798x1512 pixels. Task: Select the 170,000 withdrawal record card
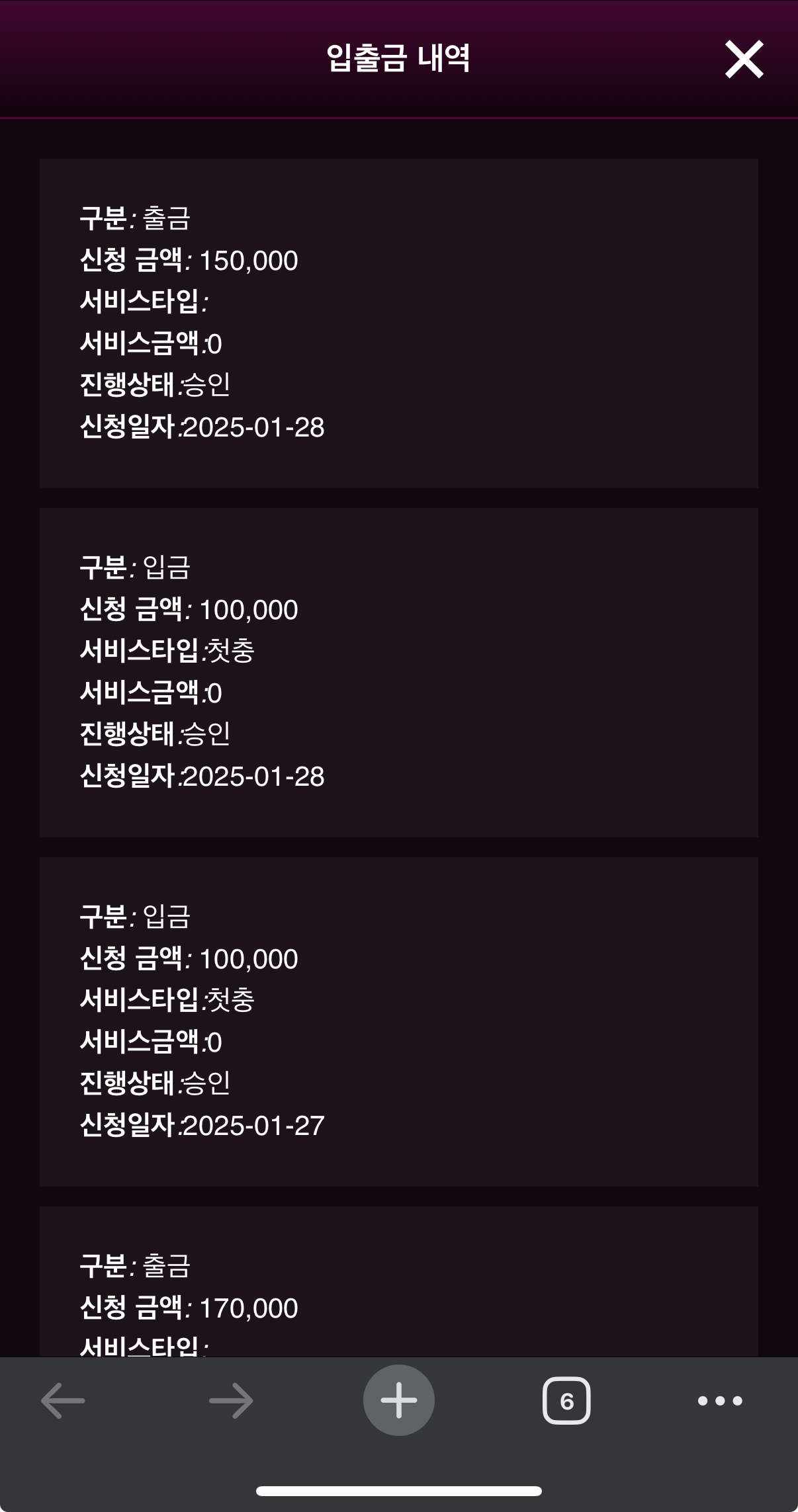(399, 1282)
